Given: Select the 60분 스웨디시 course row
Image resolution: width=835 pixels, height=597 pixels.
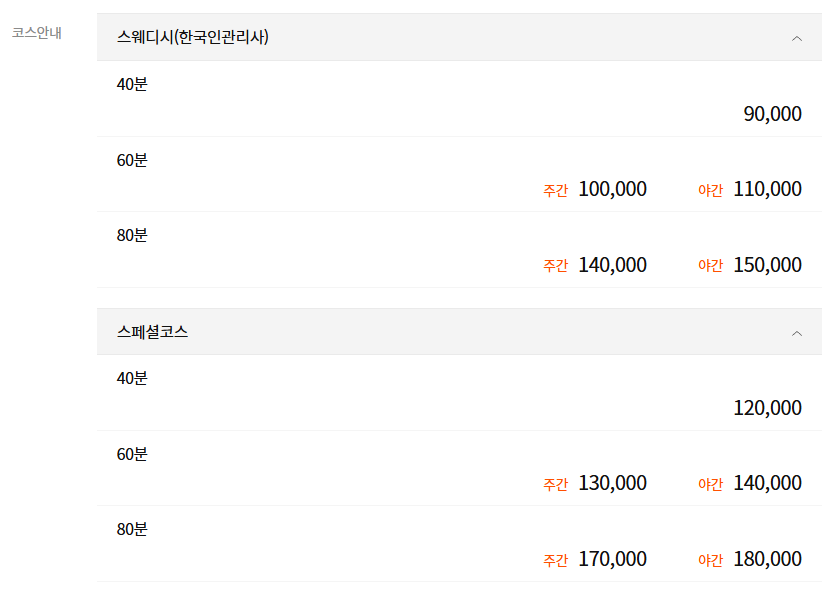Looking at the screenshot, I should (x=450, y=174).
